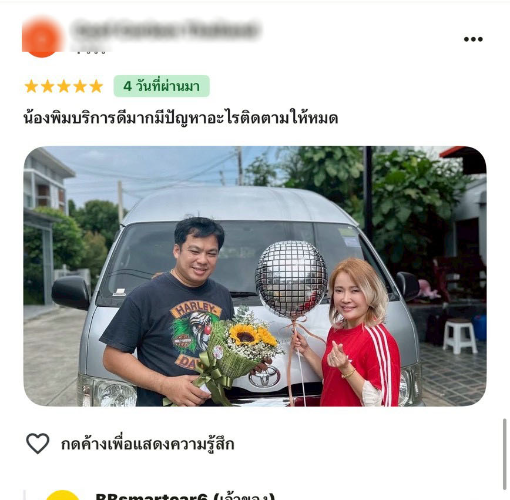
Task: Select the second rating star
Action: click(x=47, y=86)
